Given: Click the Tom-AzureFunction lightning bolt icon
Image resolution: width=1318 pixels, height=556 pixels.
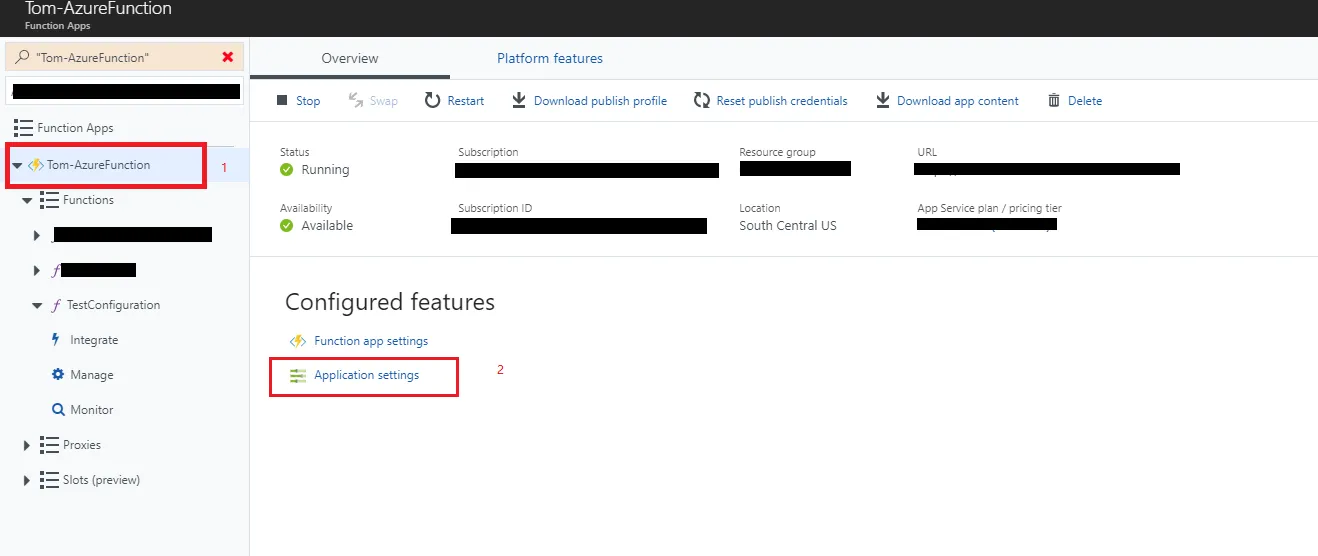Looking at the screenshot, I should [36, 165].
